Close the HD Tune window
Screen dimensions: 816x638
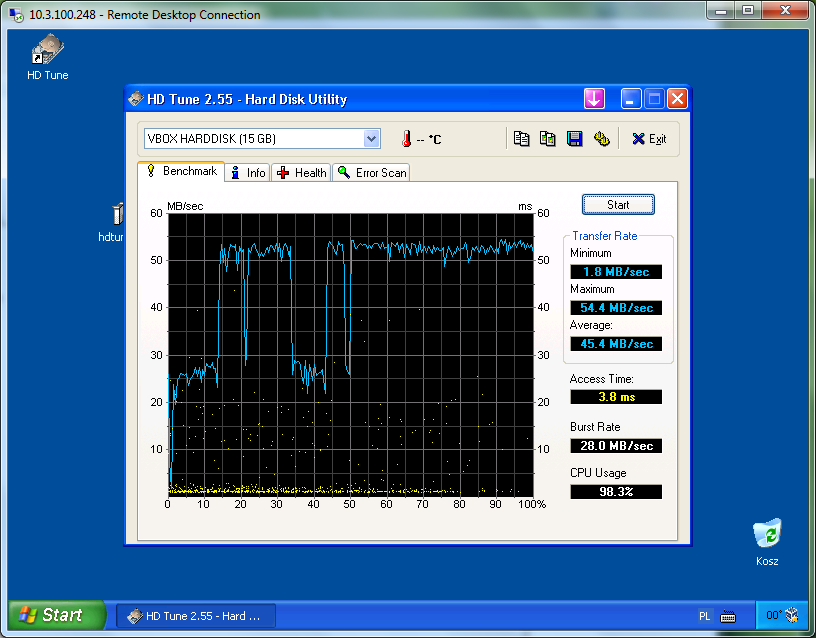(678, 98)
